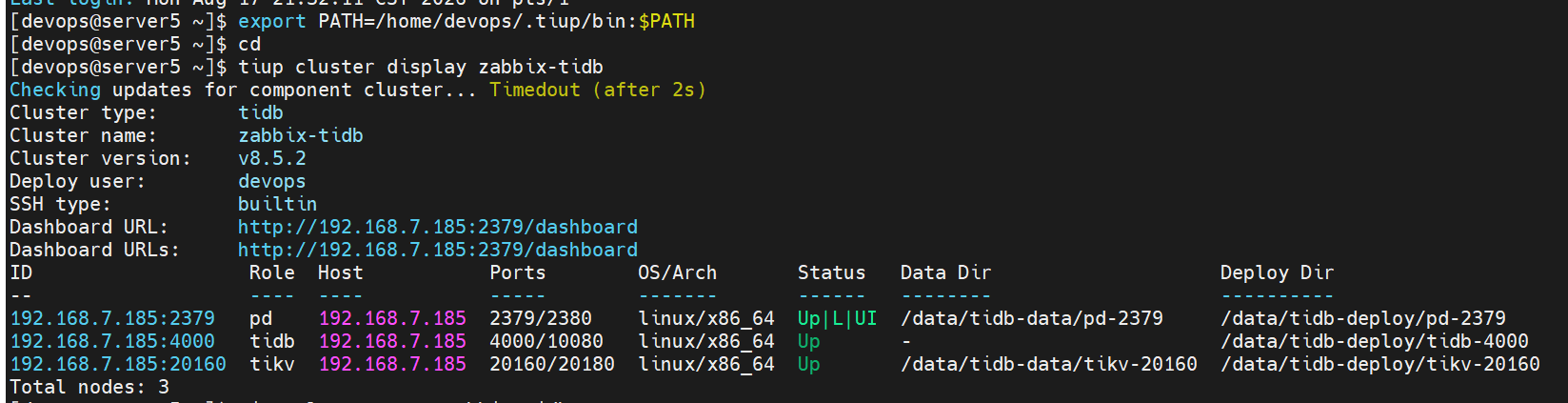1568x403 pixels.
Task: Click the pd node ID 192.168.7.185:2379
Action: tap(112, 318)
